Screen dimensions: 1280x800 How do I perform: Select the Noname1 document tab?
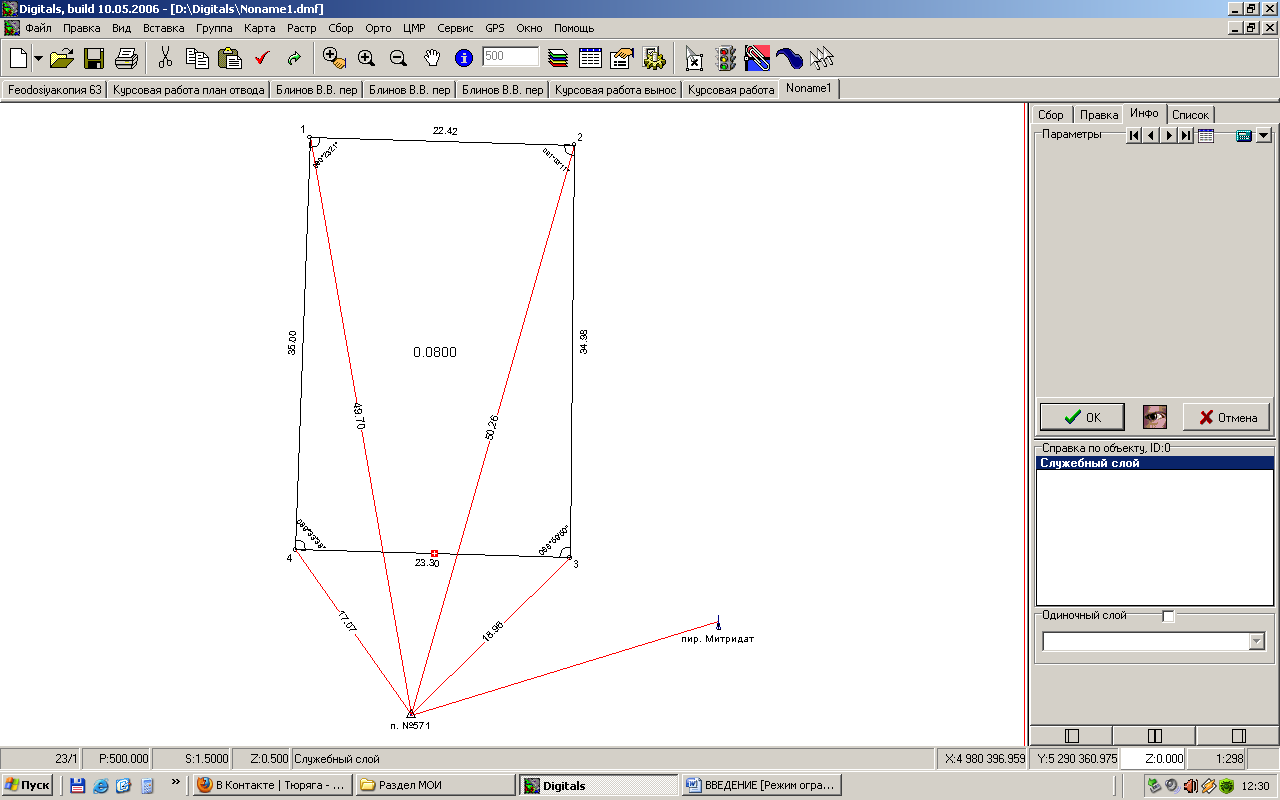coord(810,89)
